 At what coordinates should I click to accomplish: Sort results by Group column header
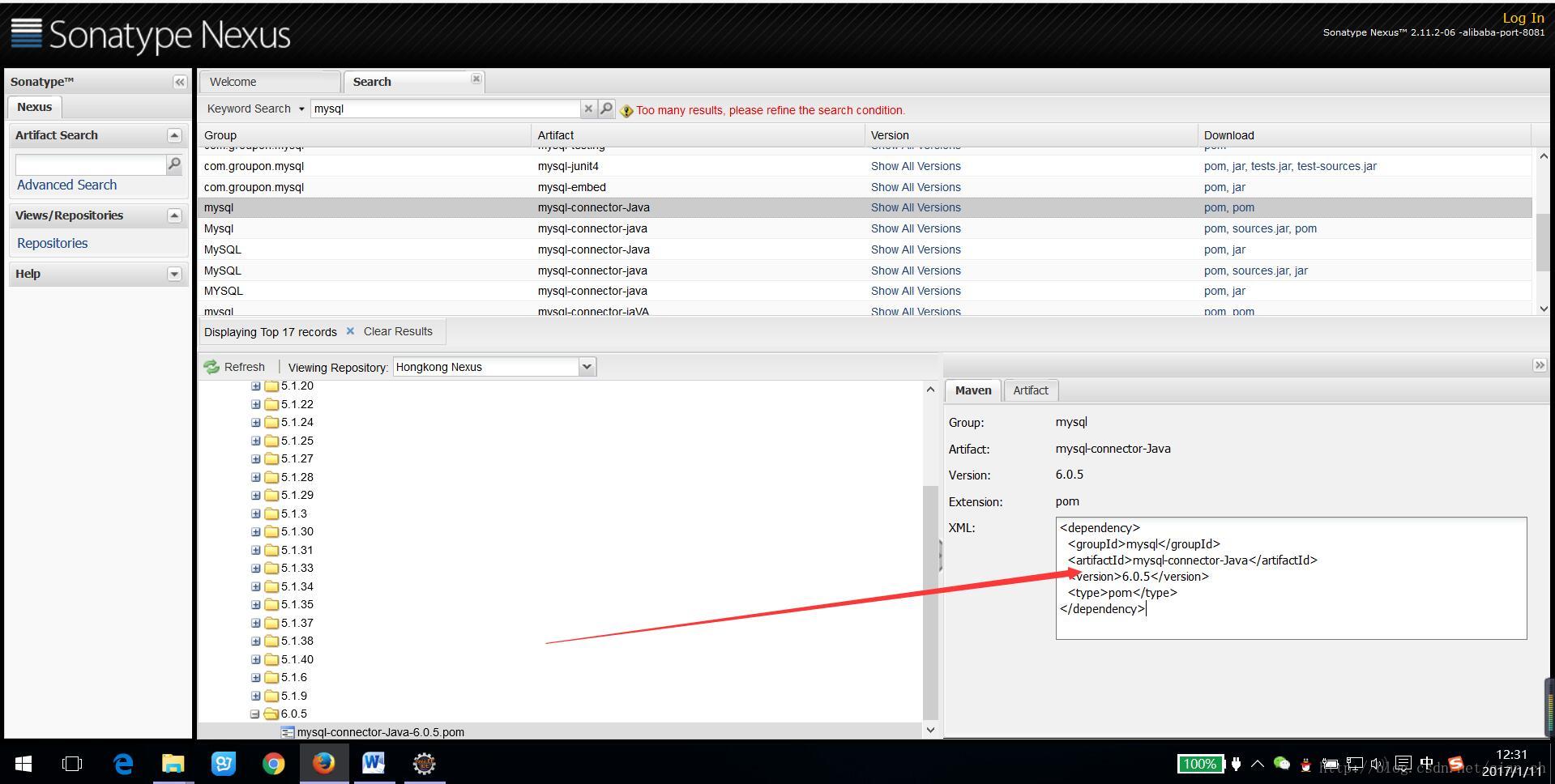tap(365, 135)
